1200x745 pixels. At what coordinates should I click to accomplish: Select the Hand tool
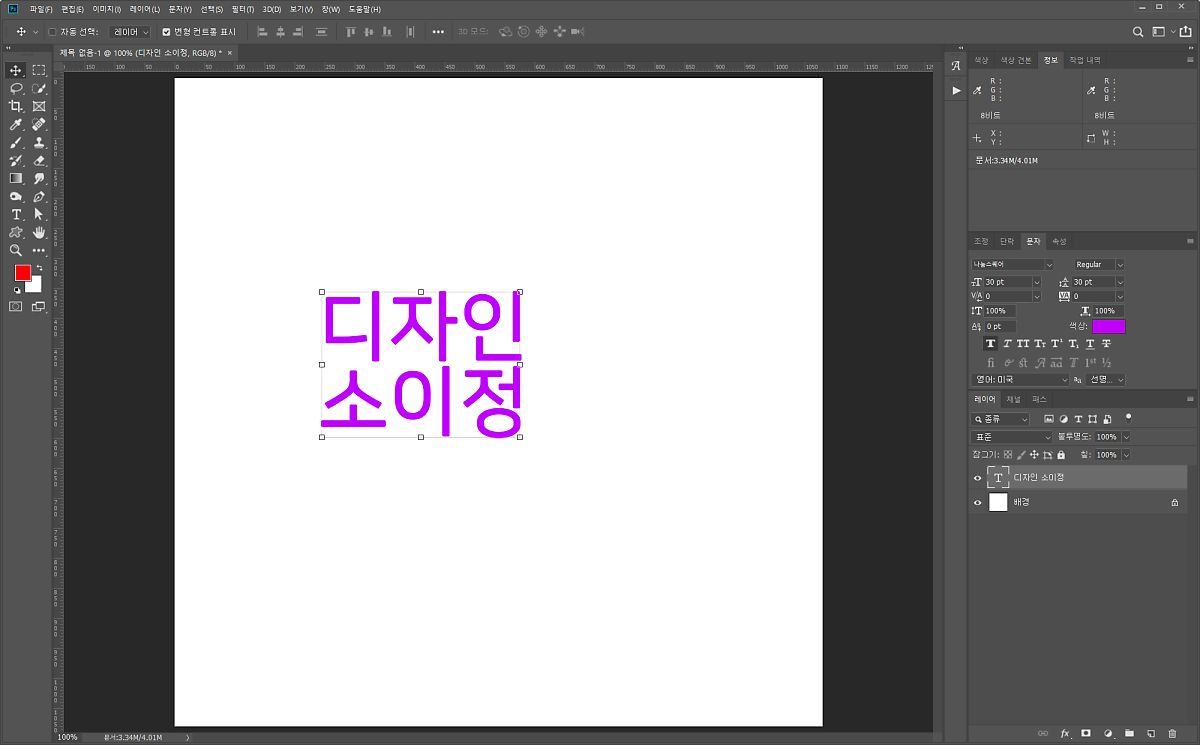coord(39,232)
